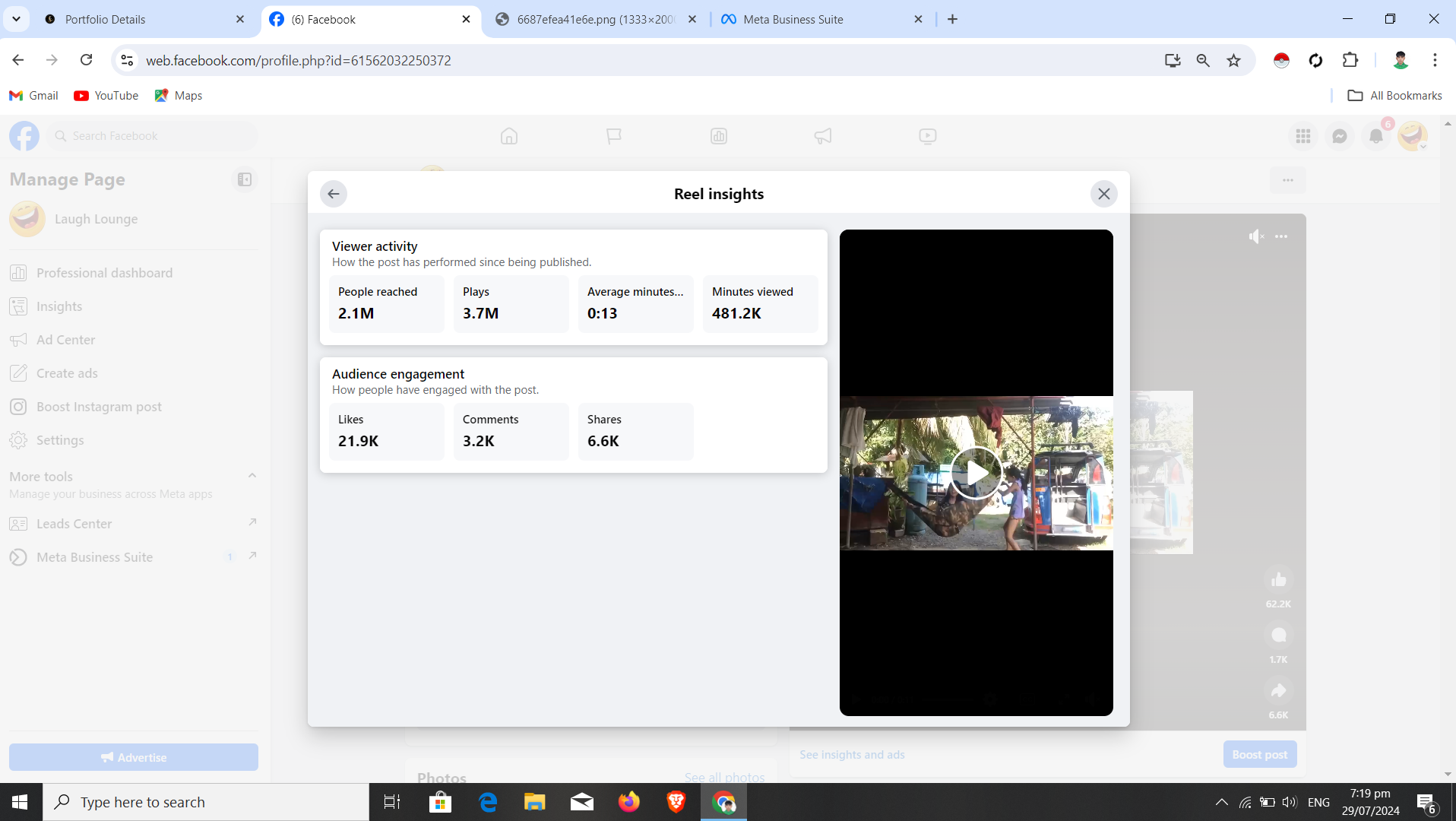Bookmark this page with the star

pos(1233,60)
